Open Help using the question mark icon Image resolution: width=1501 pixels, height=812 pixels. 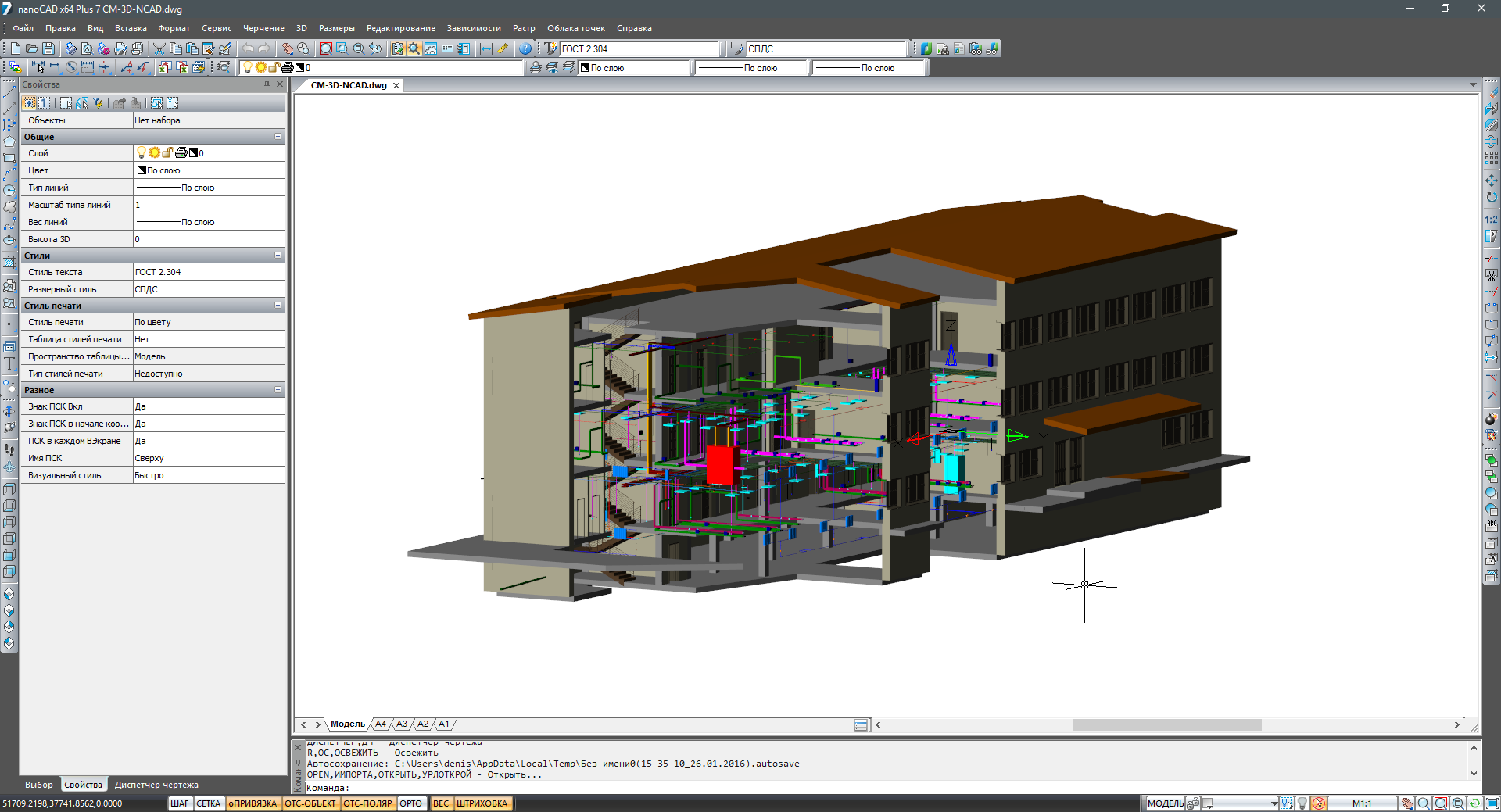[526, 48]
